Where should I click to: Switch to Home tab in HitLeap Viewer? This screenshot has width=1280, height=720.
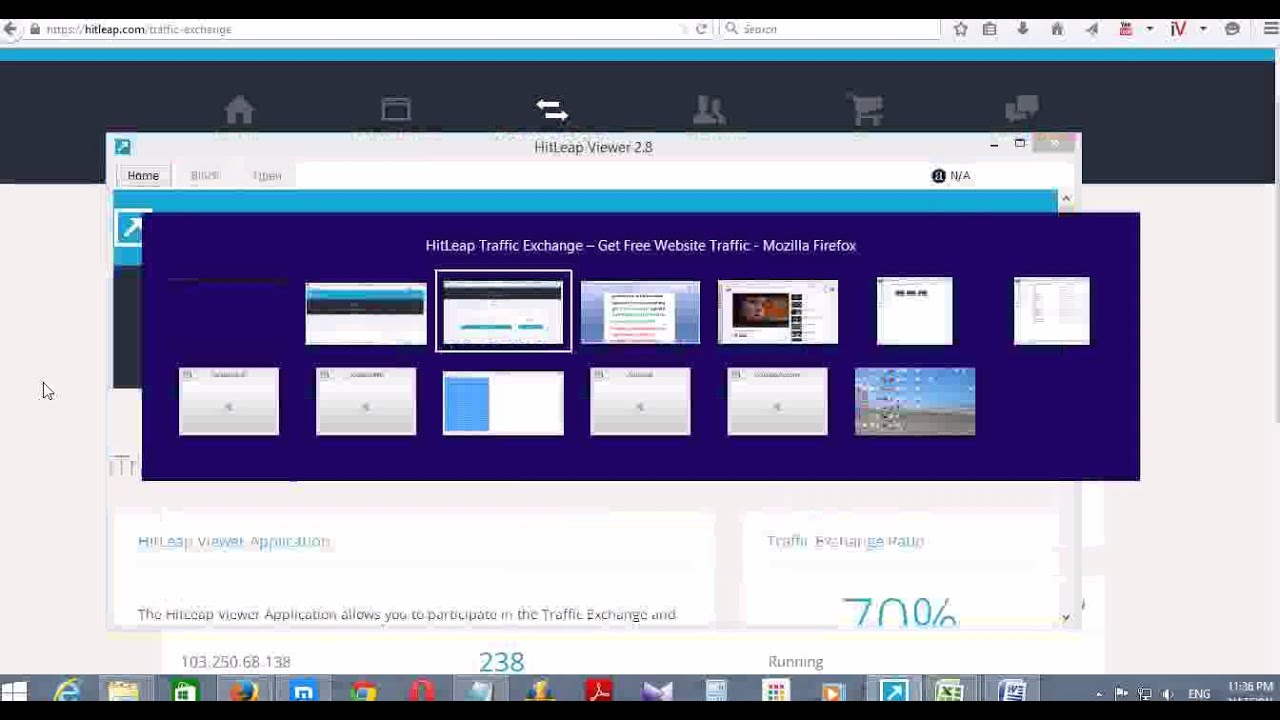pyautogui.click(x=143, y=175)
